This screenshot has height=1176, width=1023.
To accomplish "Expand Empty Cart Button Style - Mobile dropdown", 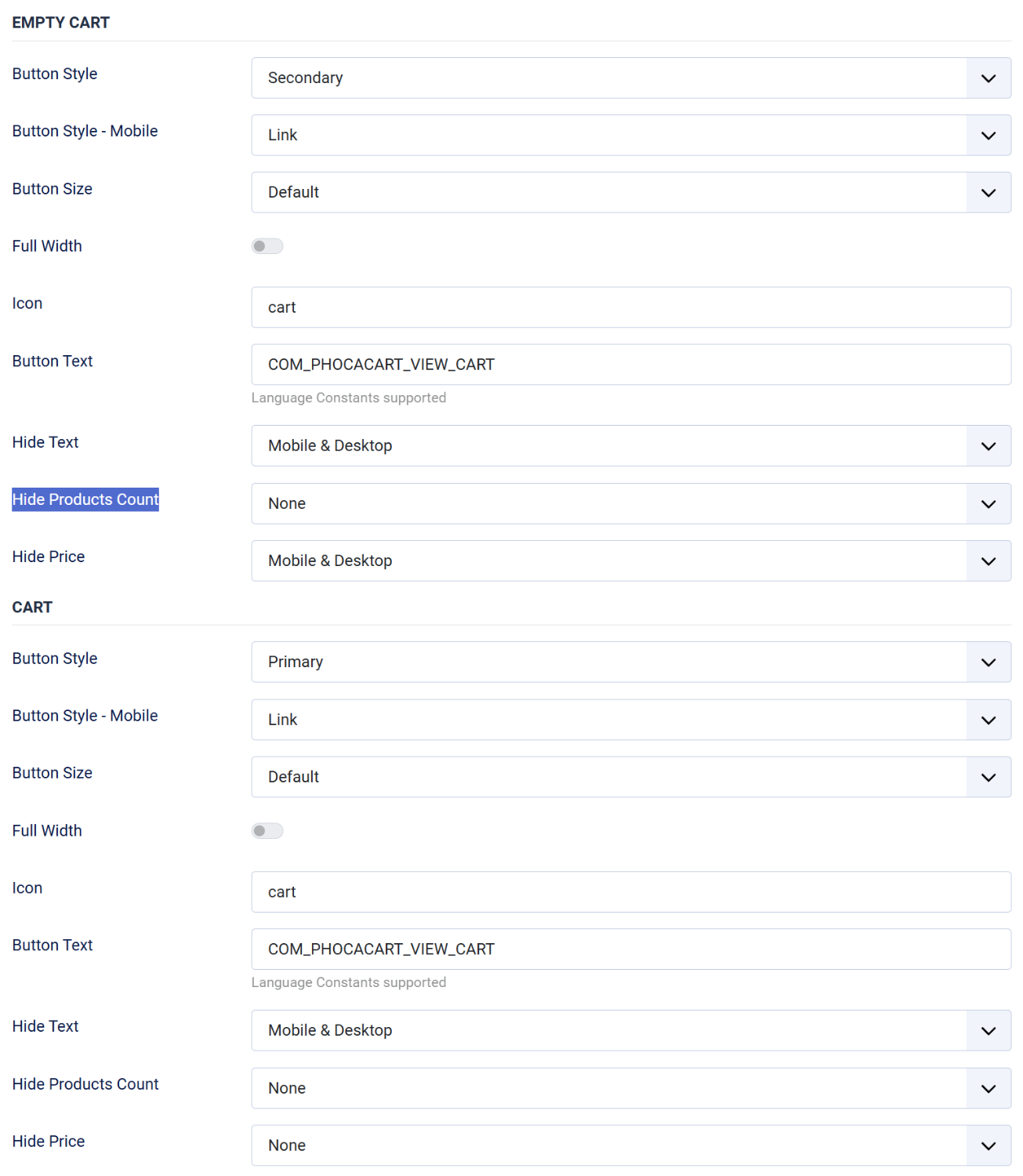I will pos(630,135).
